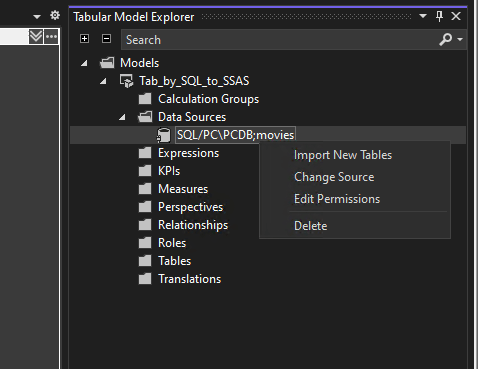Open search options dropdown arrow beside magnifier
Image resolution: width=478 pixels, height=369 pixels.
(x=460, y=39)
